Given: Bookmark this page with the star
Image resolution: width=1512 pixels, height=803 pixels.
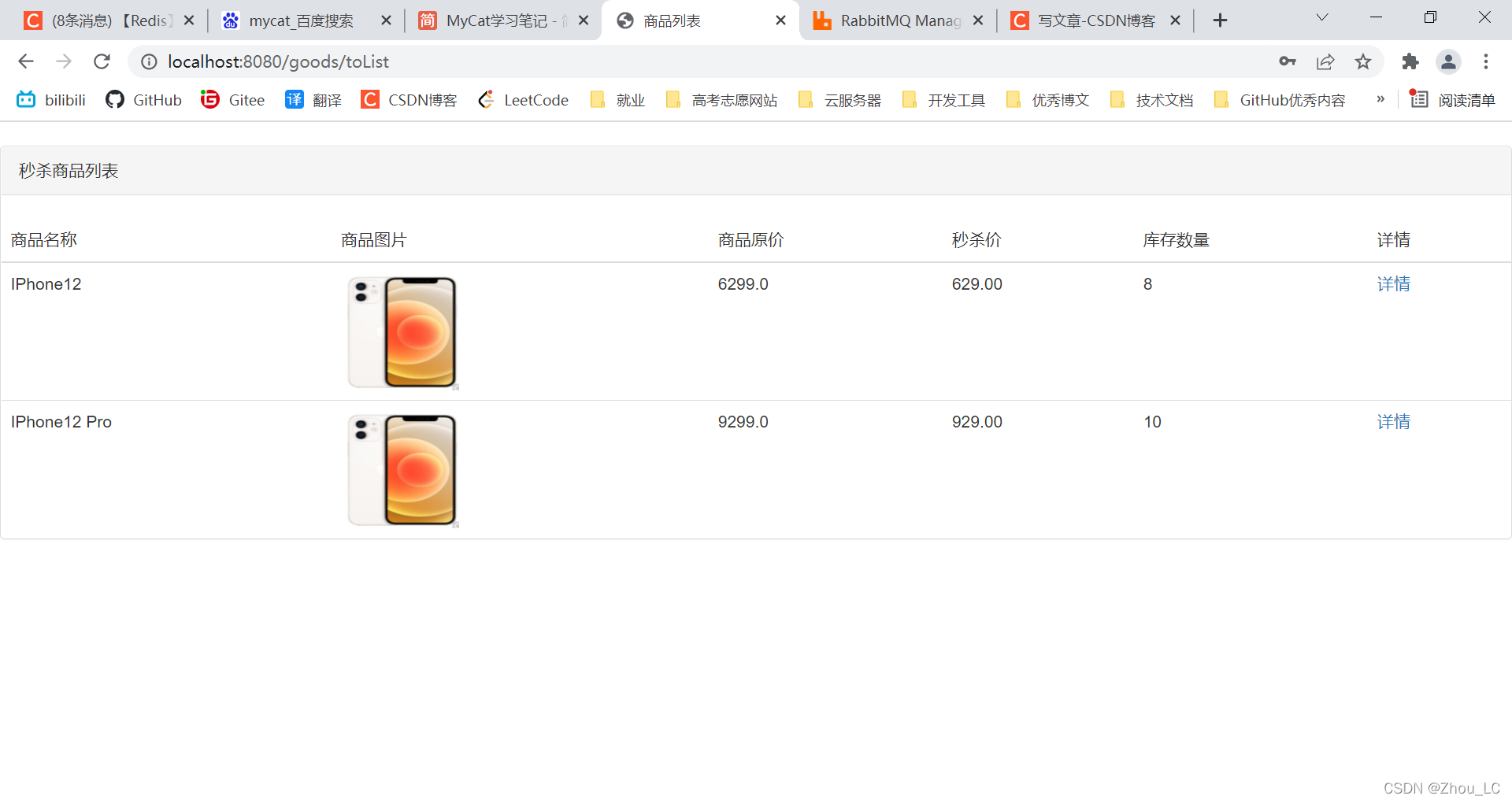Looking at the screenshot, I should 1363,61.
